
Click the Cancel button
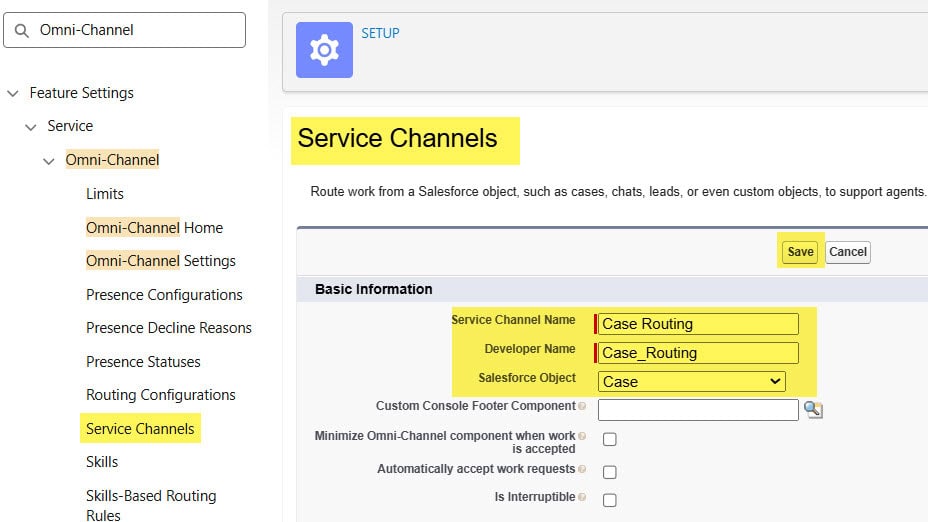pos(848,252)
